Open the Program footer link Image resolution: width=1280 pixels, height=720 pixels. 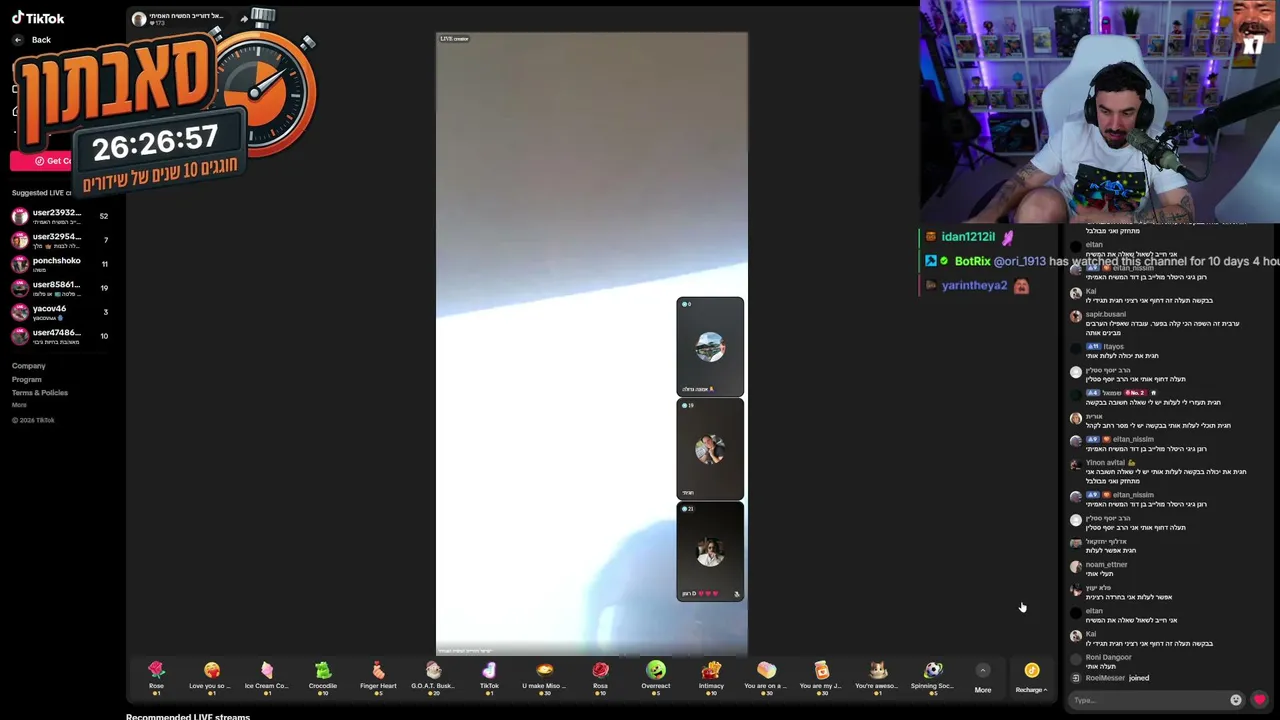(x=27, y=379)
